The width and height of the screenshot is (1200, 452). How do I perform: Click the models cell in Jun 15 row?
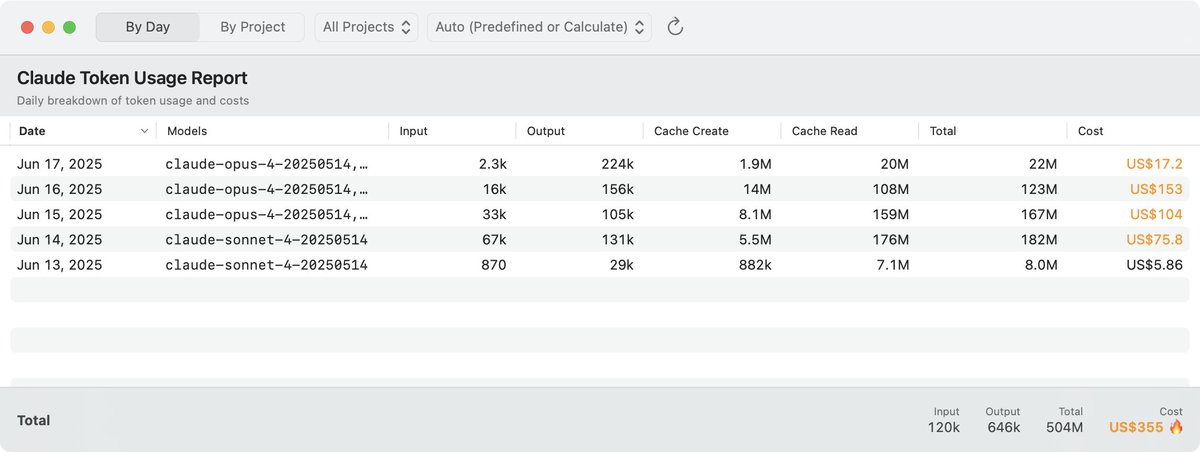tap(266, 214)
